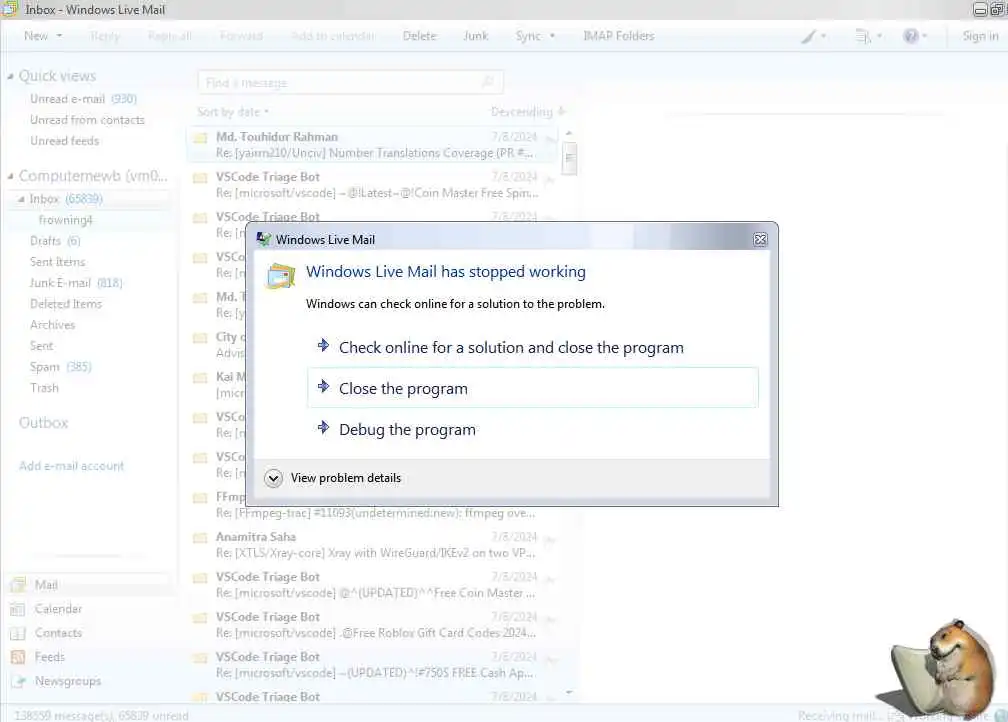This screenshot has width=1008, height=722.
Task: Click message list scrollbar up arrow
Action: point(569,133)
